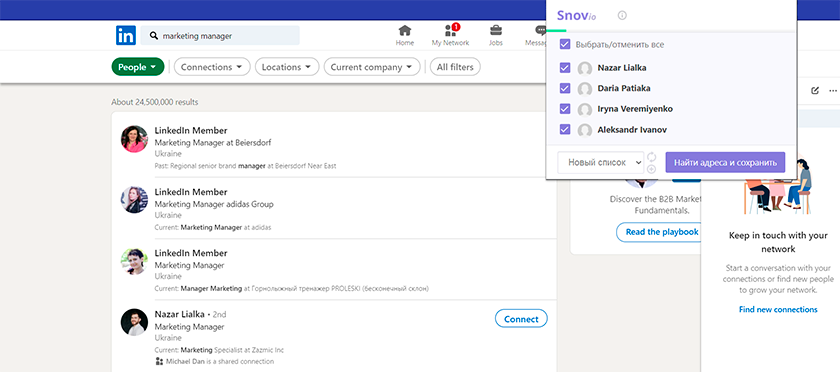840x372 pixels.
Task: Uncheck Nazar Lialka checkbox
Action: 565,68
